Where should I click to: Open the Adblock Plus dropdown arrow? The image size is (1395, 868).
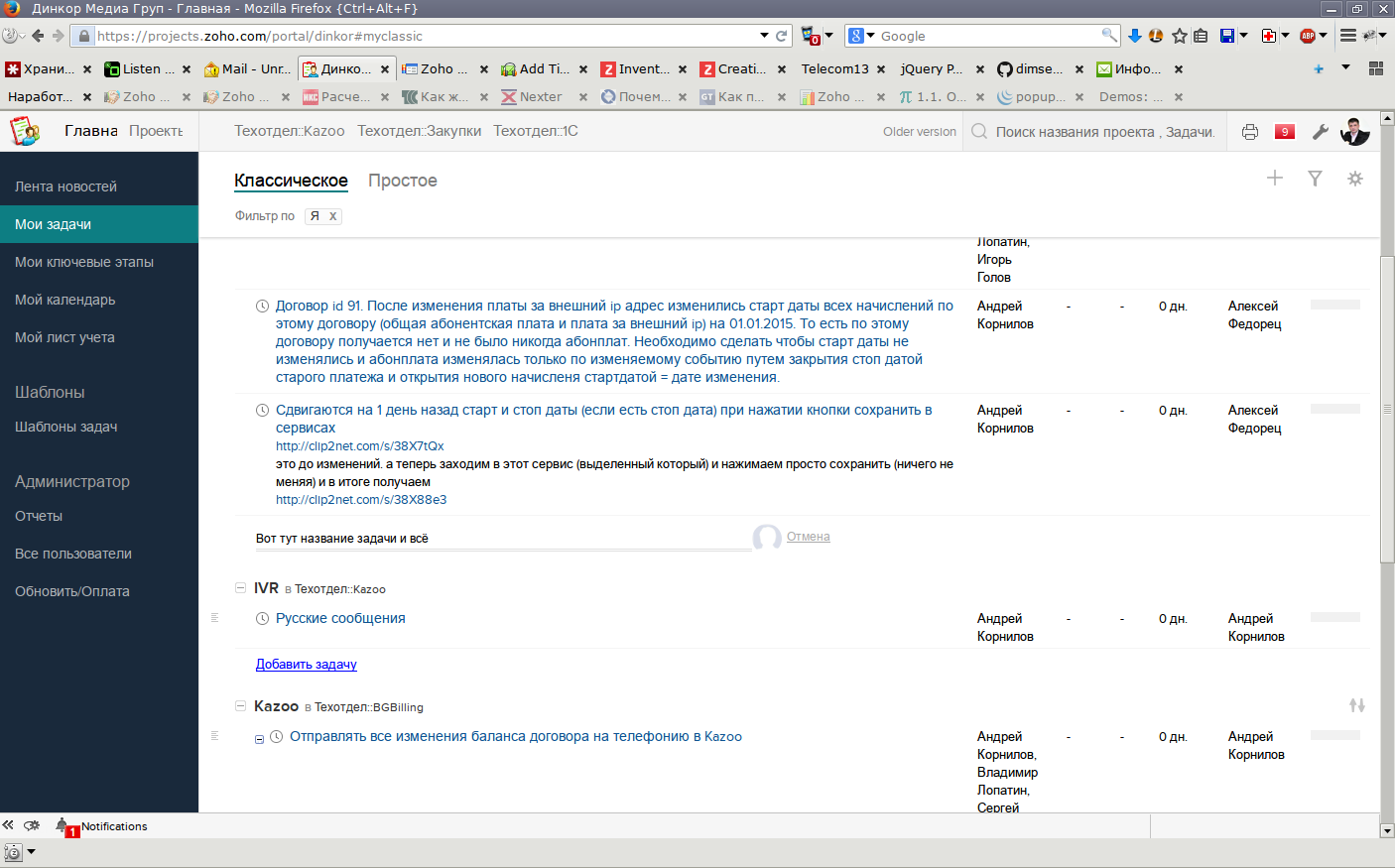tap(1324, 36)
